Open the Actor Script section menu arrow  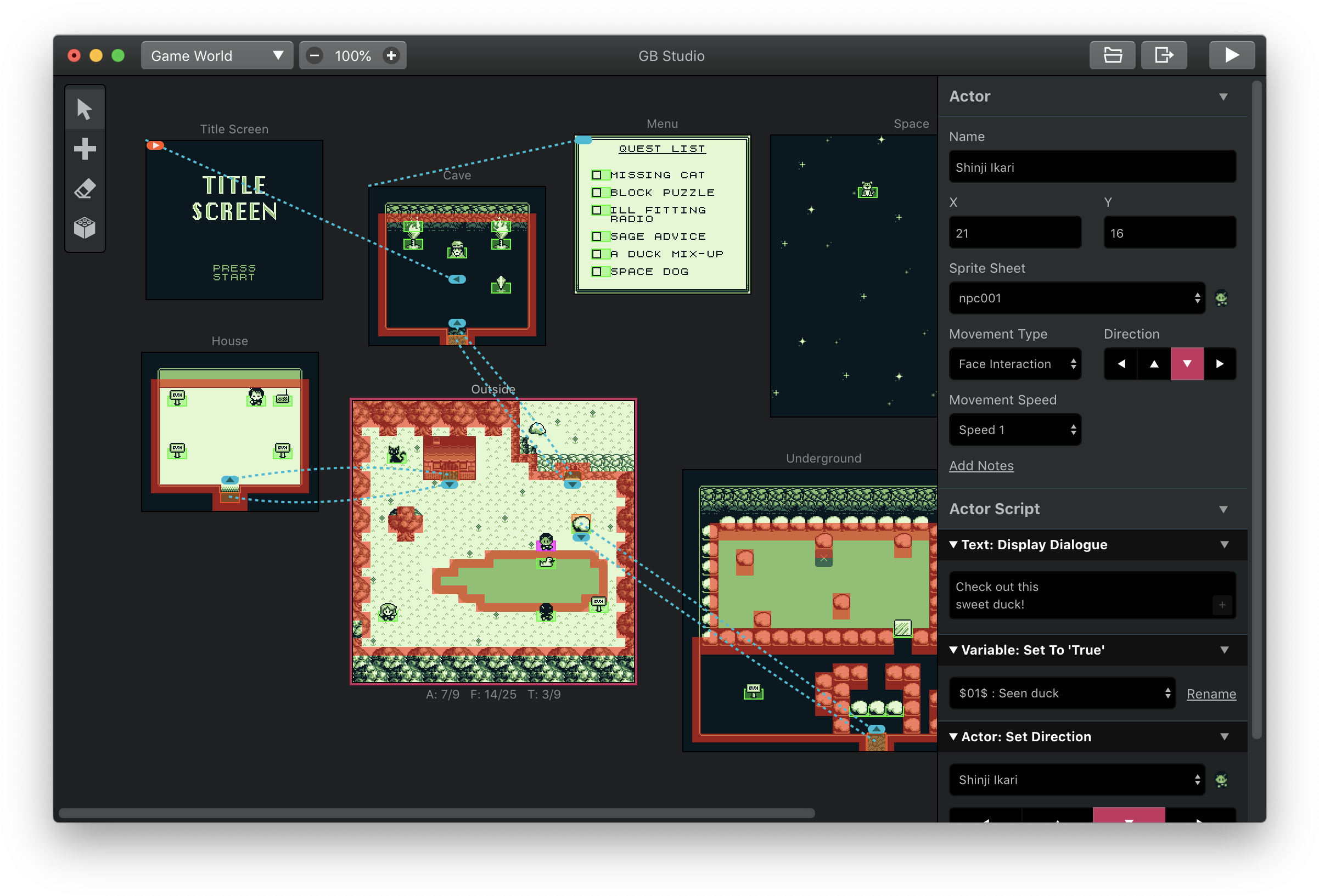click(1223, 509)
